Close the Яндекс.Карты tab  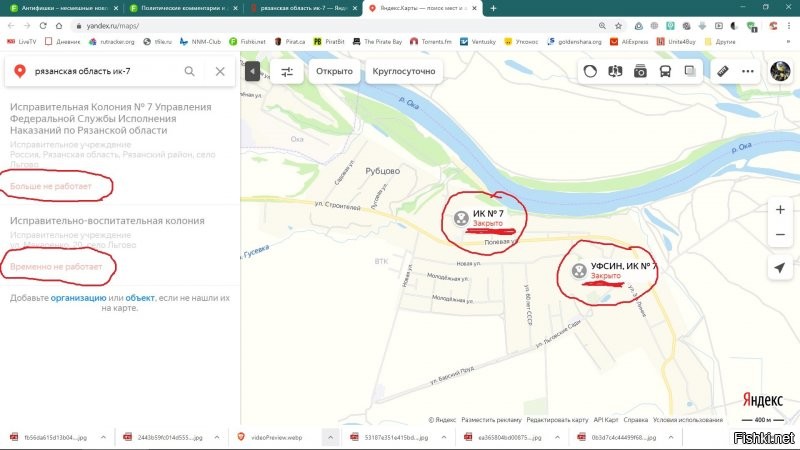tap(474, 8)
